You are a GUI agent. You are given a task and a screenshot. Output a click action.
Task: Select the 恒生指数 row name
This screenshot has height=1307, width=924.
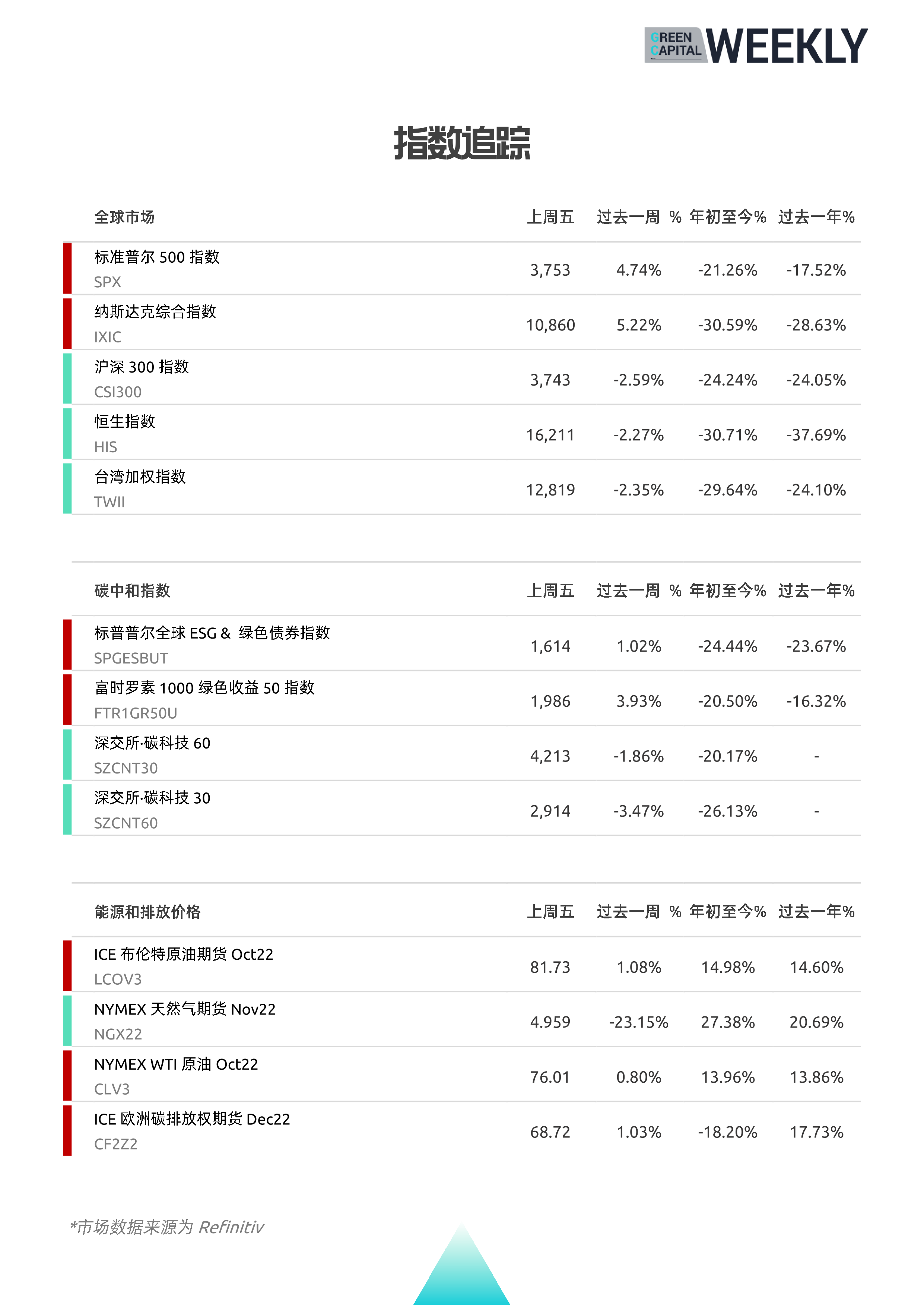point(125,421)
